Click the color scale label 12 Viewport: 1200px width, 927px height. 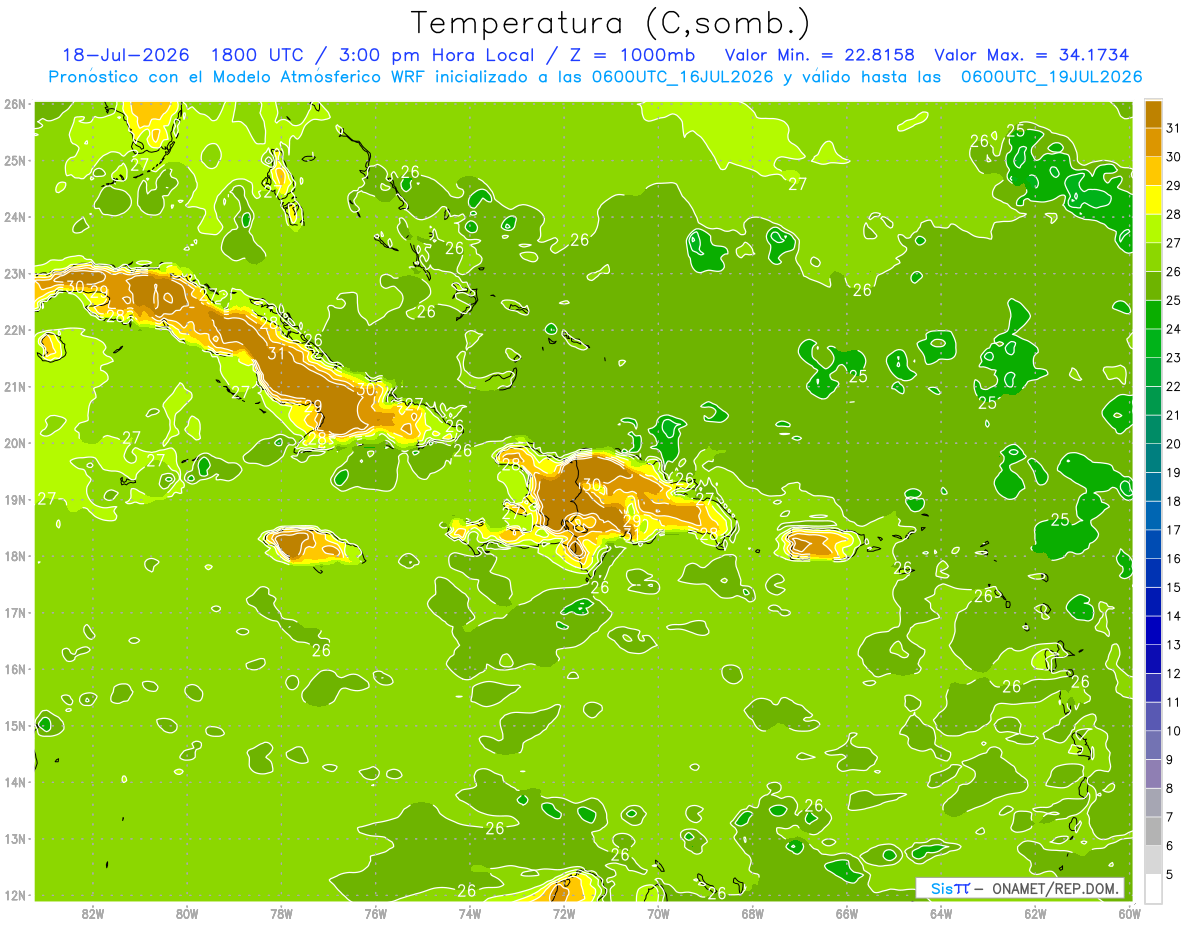(1174, 673)
